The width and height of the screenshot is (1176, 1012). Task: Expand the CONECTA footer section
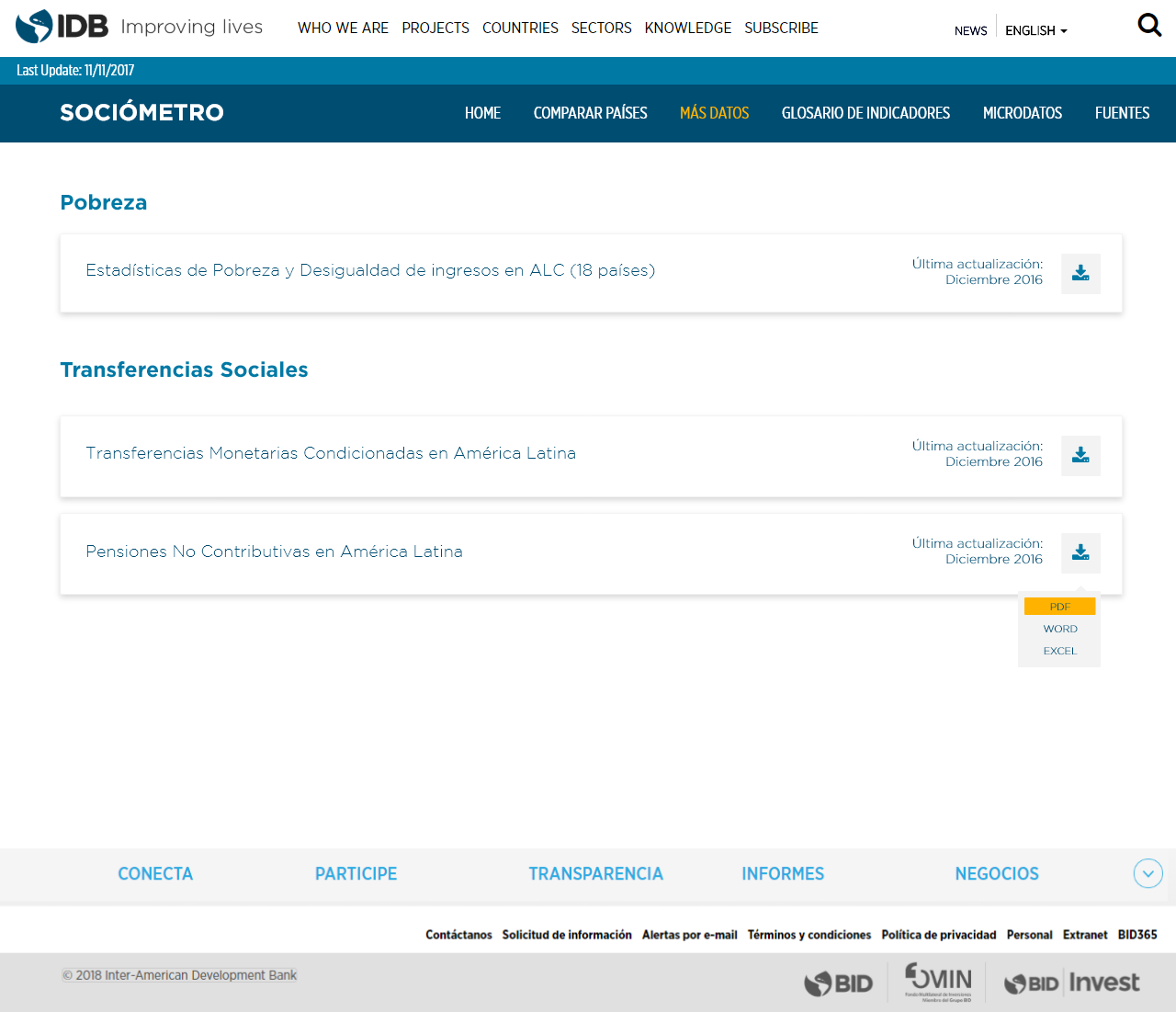(x=155, y=873)
